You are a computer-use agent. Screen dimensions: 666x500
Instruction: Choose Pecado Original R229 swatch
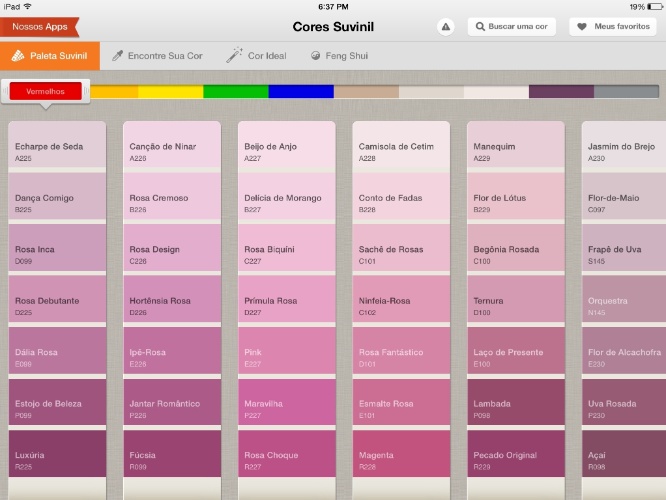[x=516, y=453]
